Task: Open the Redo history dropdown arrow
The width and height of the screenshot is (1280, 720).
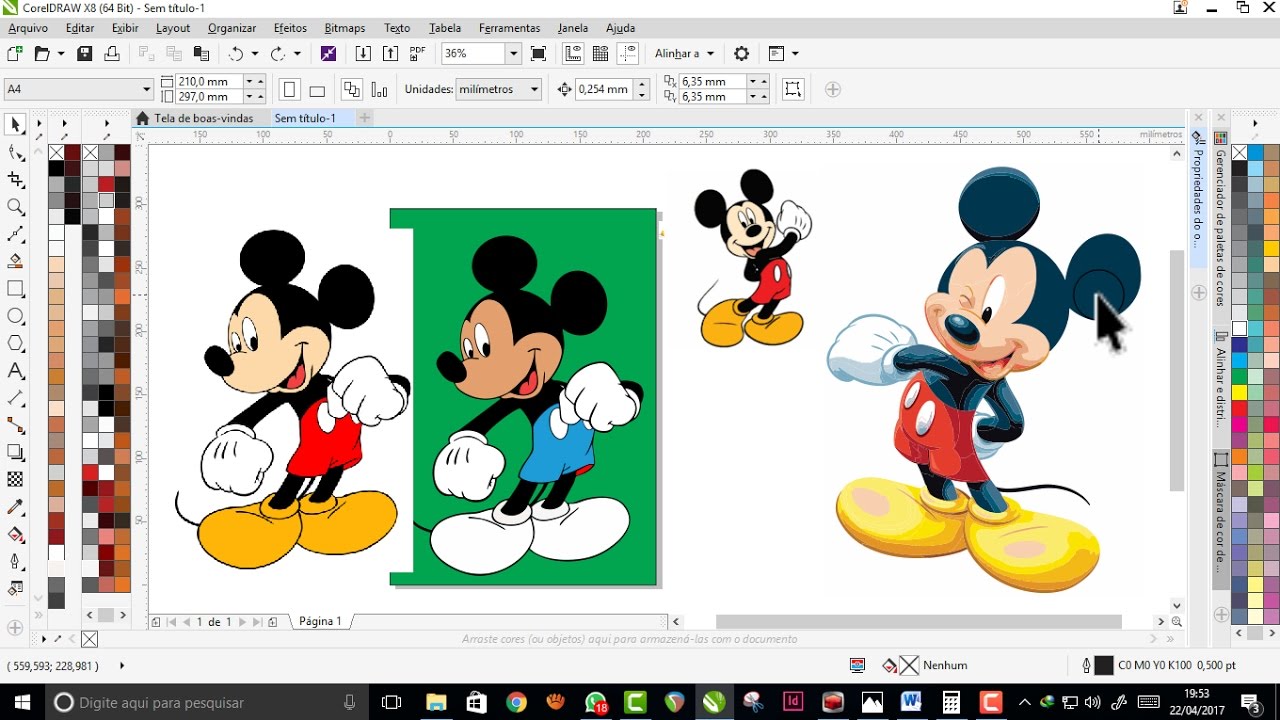Action: click(x=297, y=53)
